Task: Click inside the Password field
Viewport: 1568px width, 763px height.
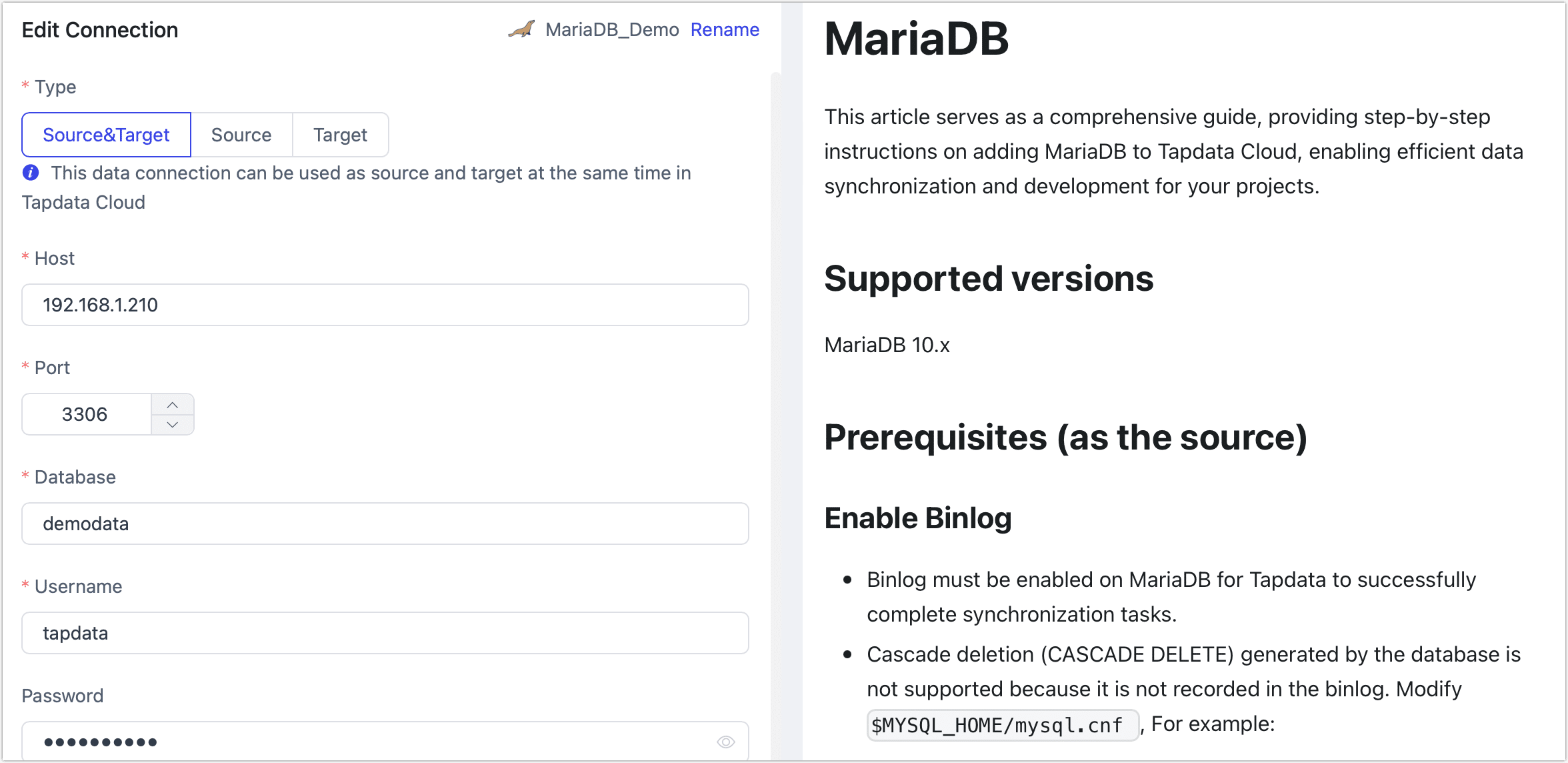Action: pos(373,742)
